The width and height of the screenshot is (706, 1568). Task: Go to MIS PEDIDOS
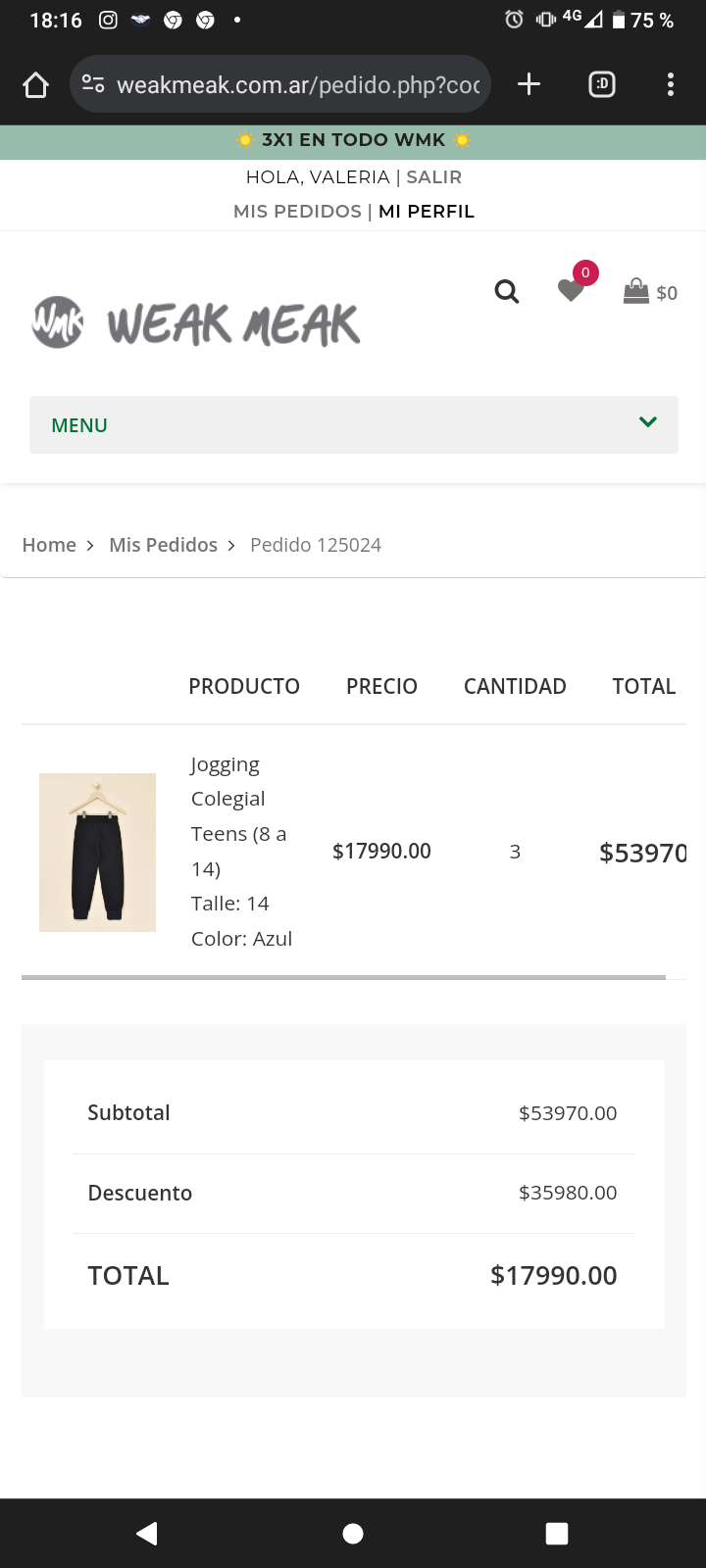coord(297,212)
